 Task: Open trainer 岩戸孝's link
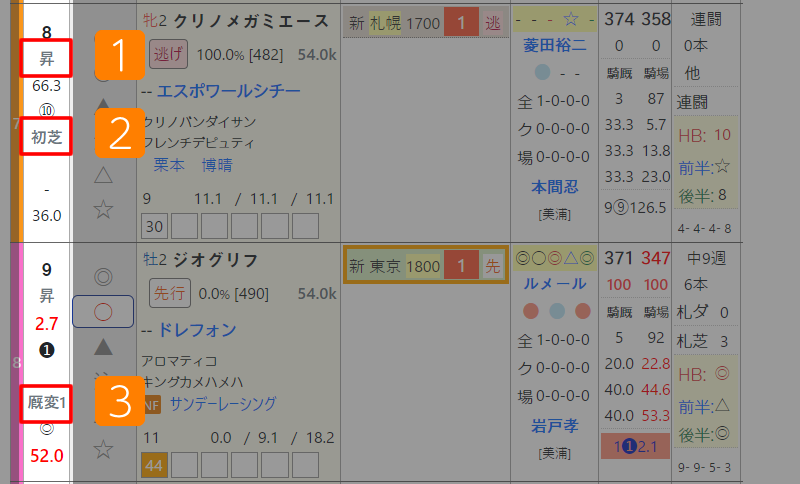552,426
